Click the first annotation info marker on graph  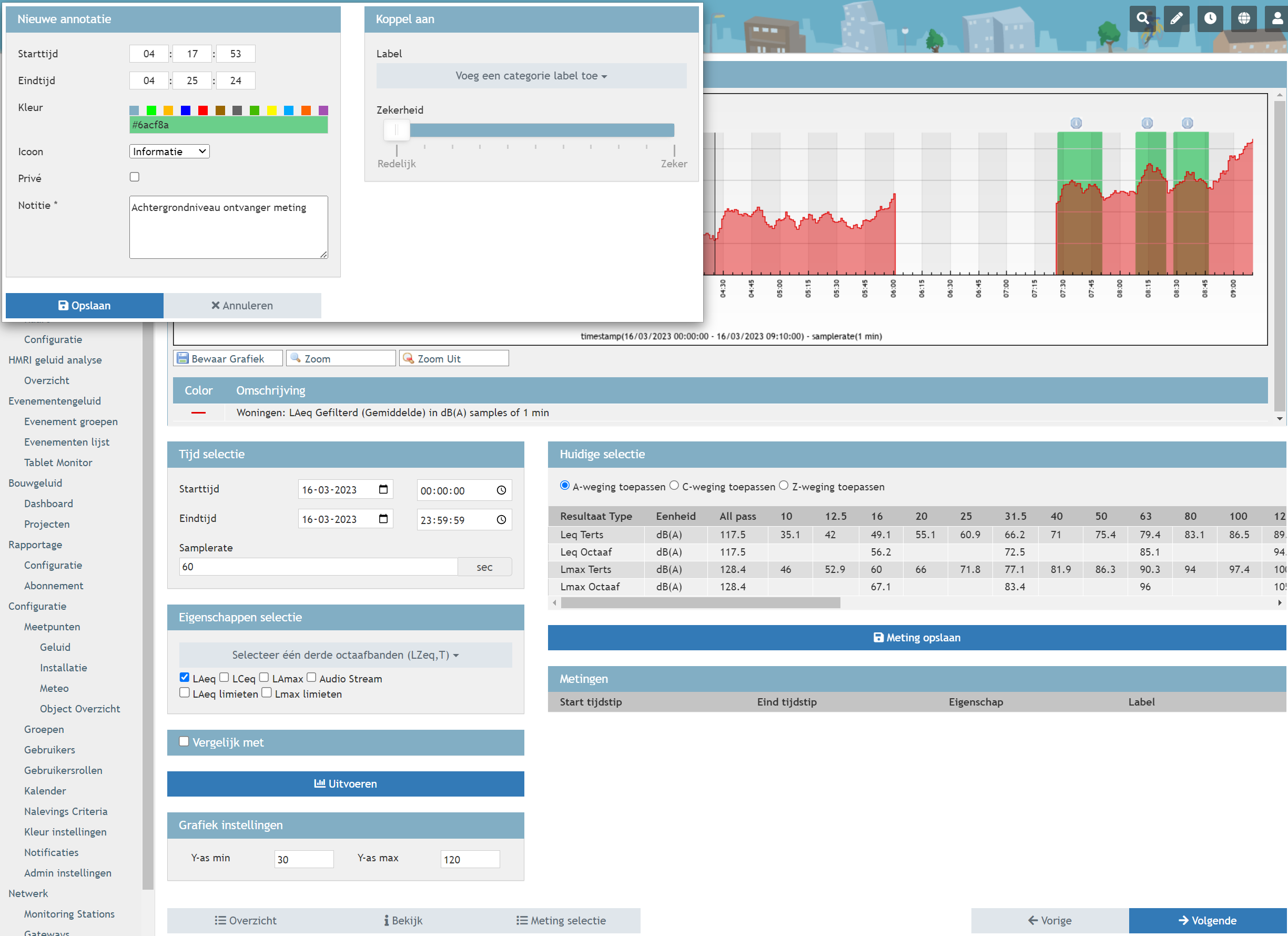1076,123
